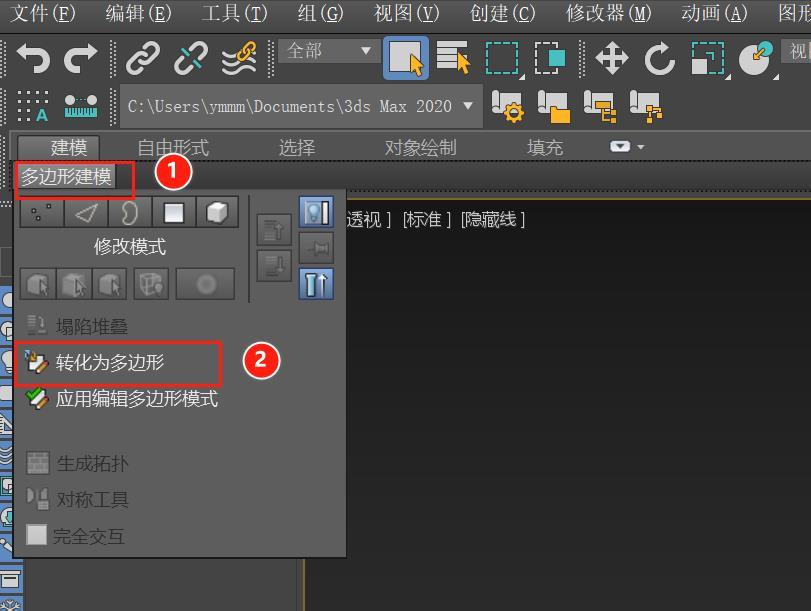The image size is (811, 611).
Task: Switch to the 自由形式 ribbon tab
Action: [x=173, y=147]
